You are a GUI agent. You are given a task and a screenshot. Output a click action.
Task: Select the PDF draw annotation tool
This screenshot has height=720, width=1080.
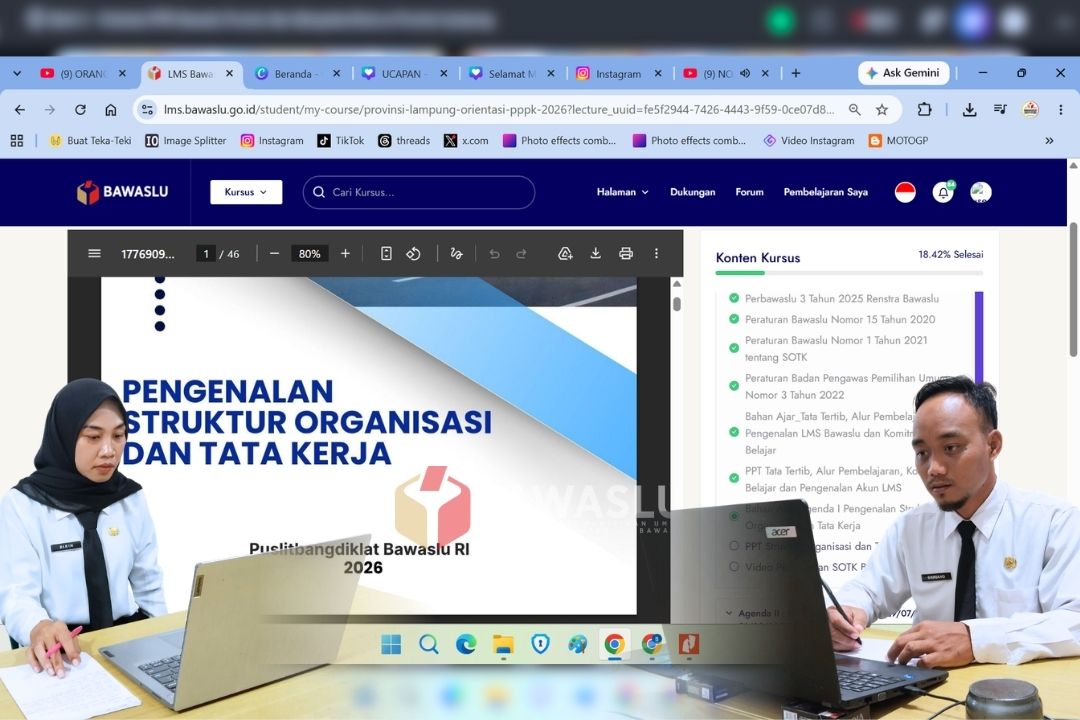456,254
